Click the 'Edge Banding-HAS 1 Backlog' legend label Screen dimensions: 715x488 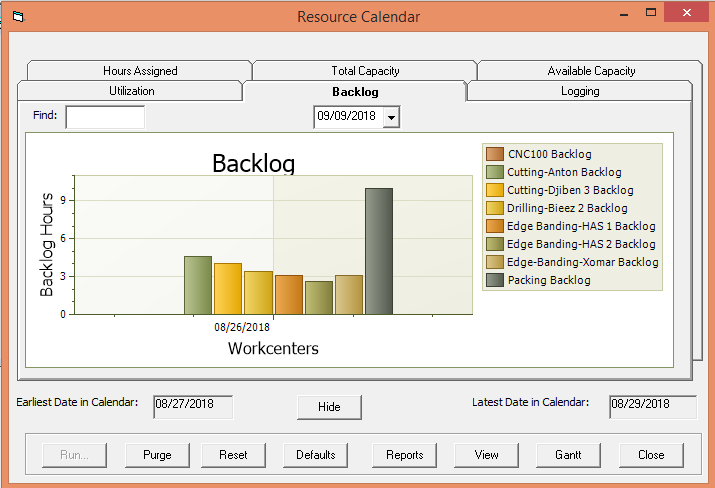(581, 226)
